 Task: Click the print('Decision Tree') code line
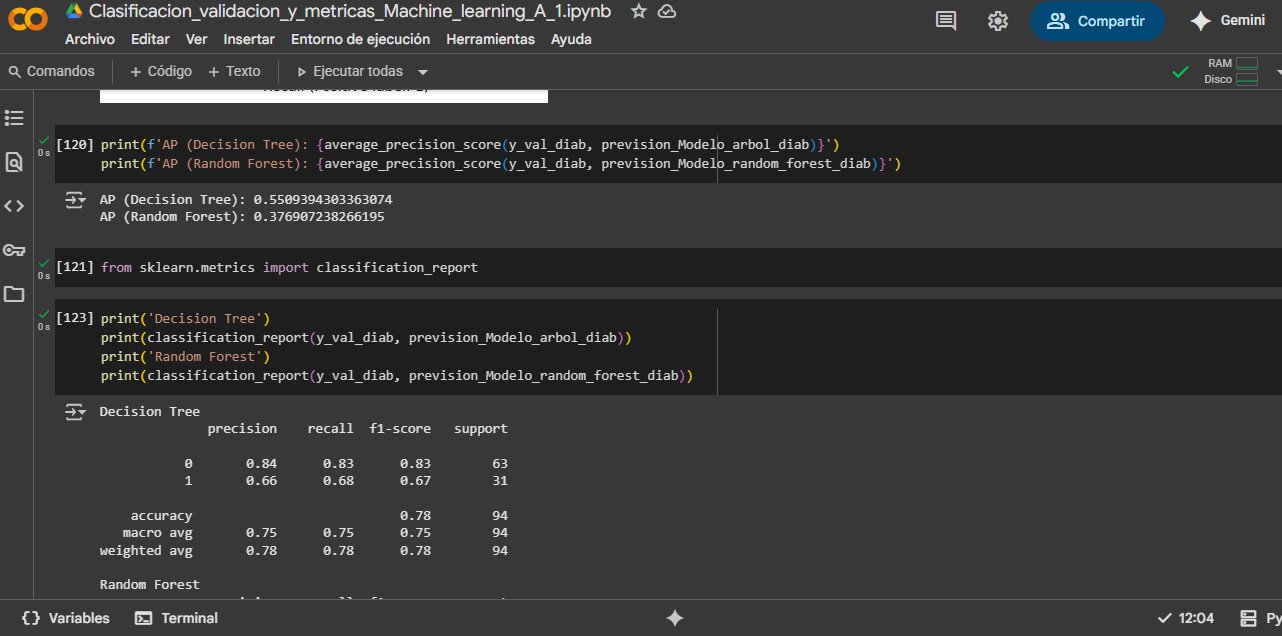(x=185, y=319)
